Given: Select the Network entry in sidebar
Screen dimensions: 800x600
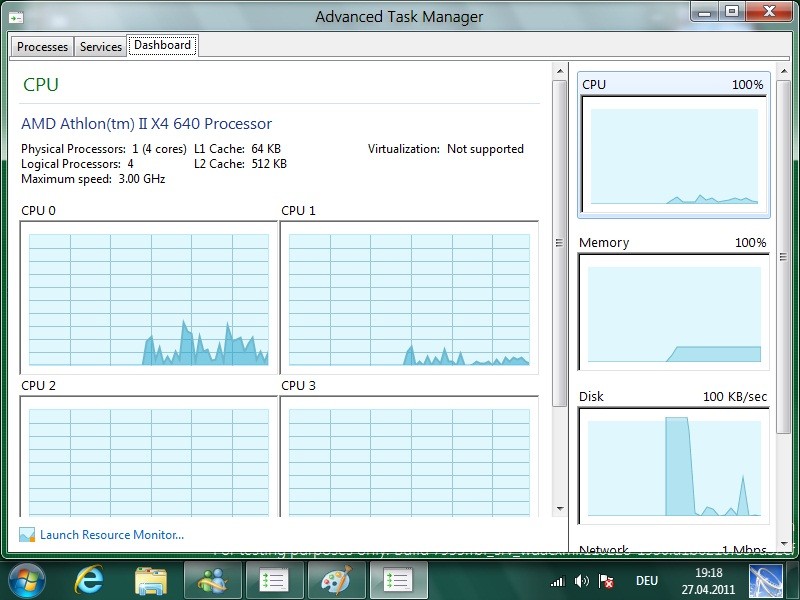Looking at the screenshot, I should click(673, 549).
